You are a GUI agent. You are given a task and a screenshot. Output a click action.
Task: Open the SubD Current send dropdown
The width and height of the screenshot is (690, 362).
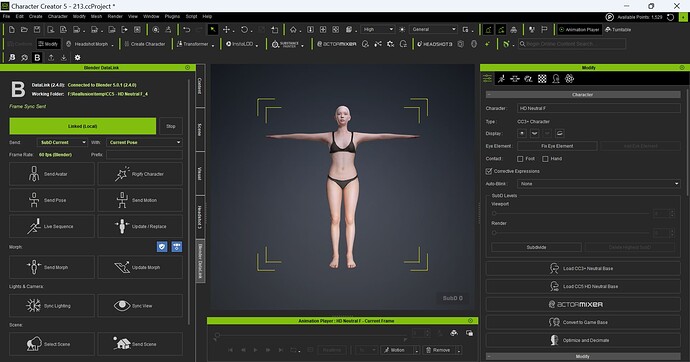pos(62,143)
